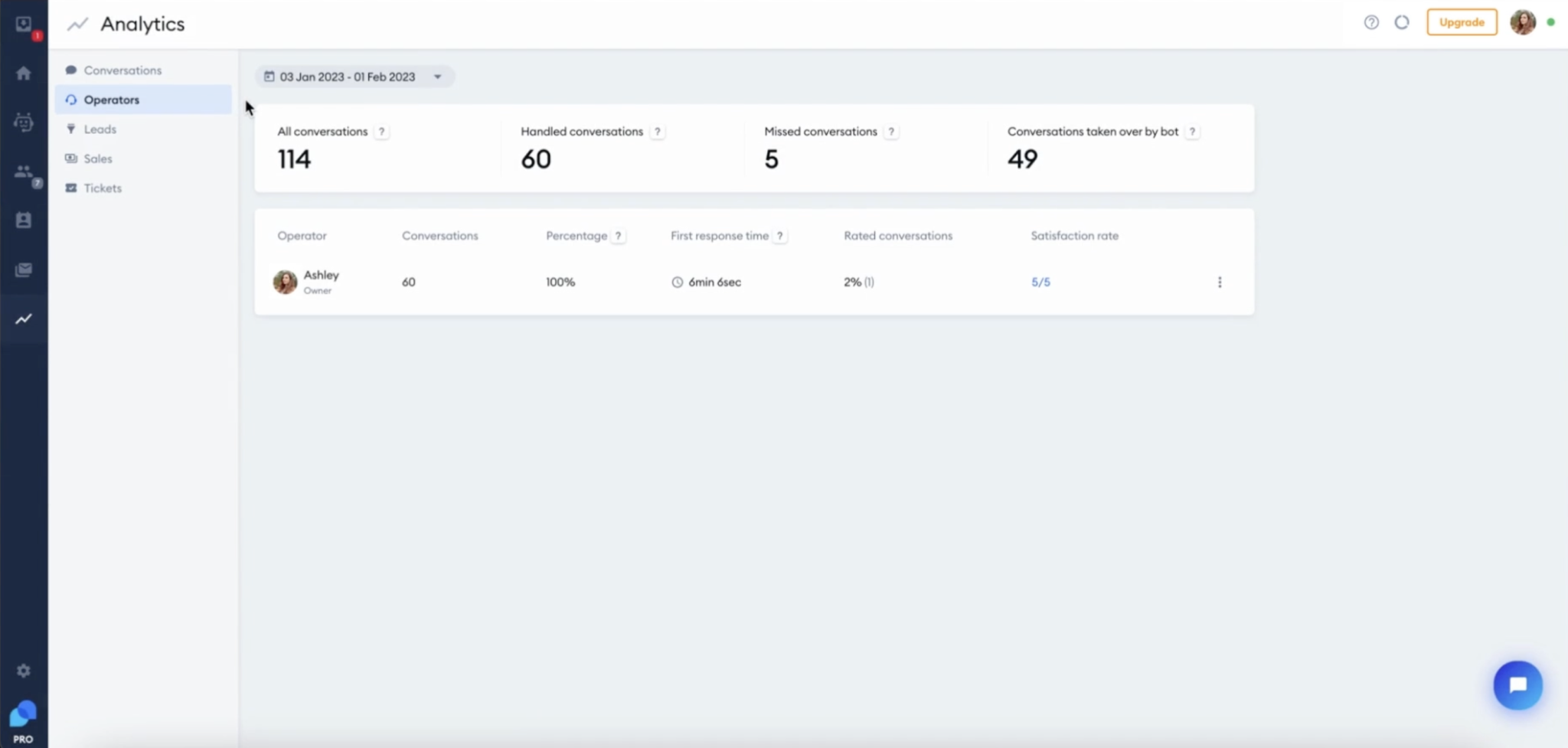
Task: Open the chat widget bubble at bottom right
Action: [x=1518, y=685]
